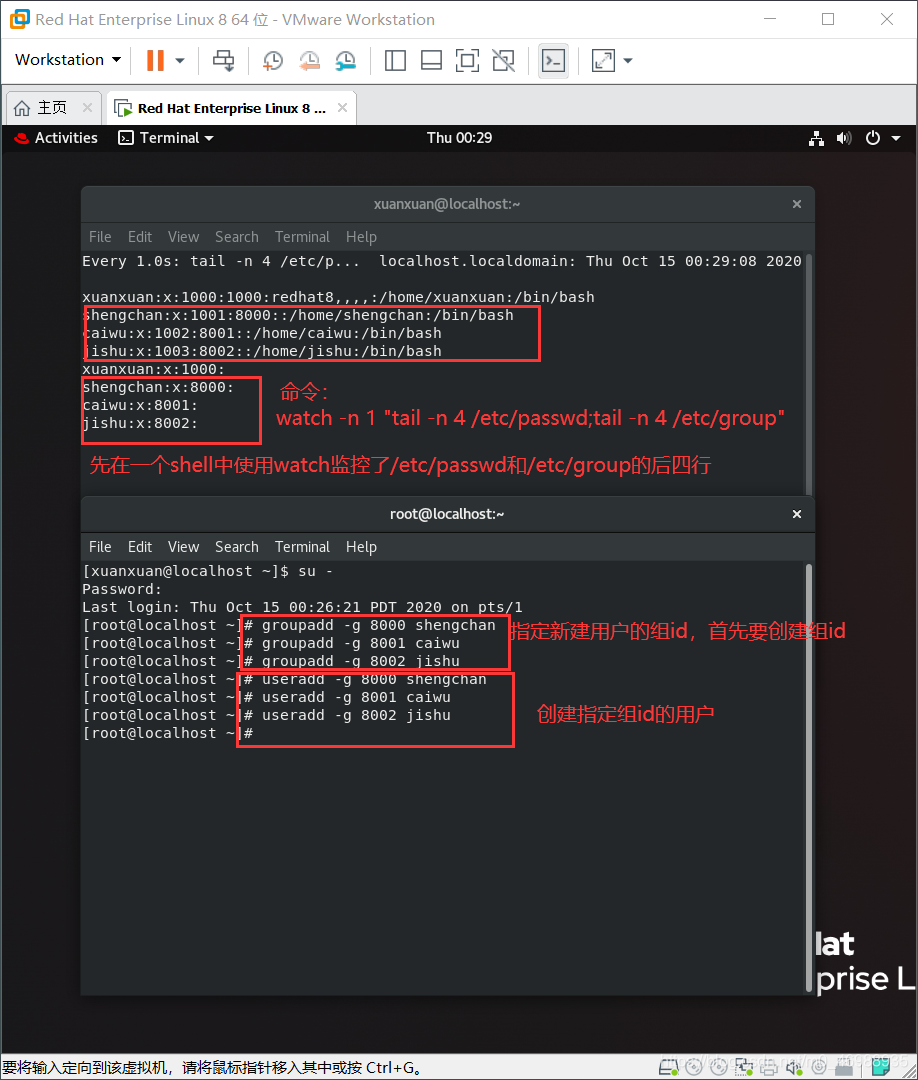Image resolution: width=918 pixels, height=1080 pixels.
Task: Expand the GNOME system menu arrow
Action: pos(896,138)
